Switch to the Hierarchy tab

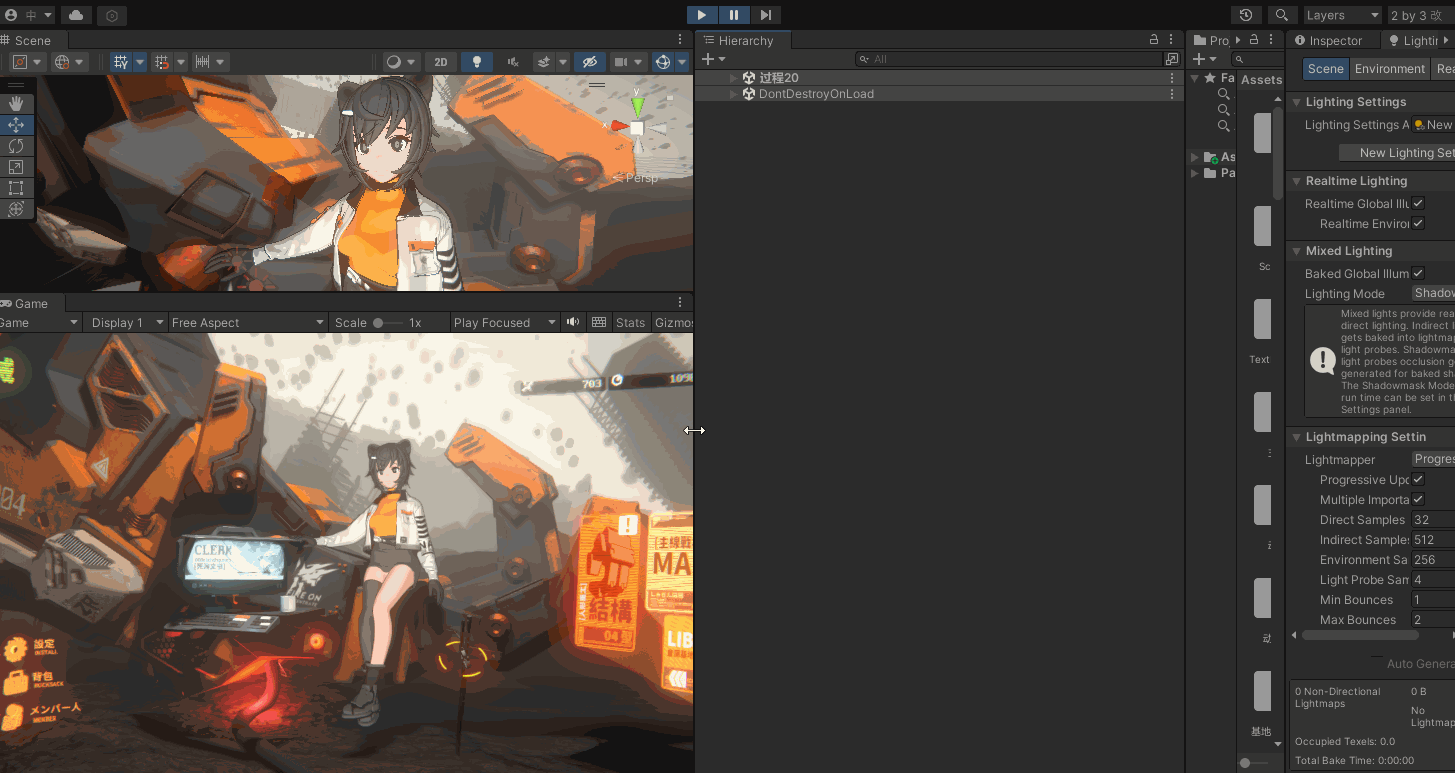[741, 40]
